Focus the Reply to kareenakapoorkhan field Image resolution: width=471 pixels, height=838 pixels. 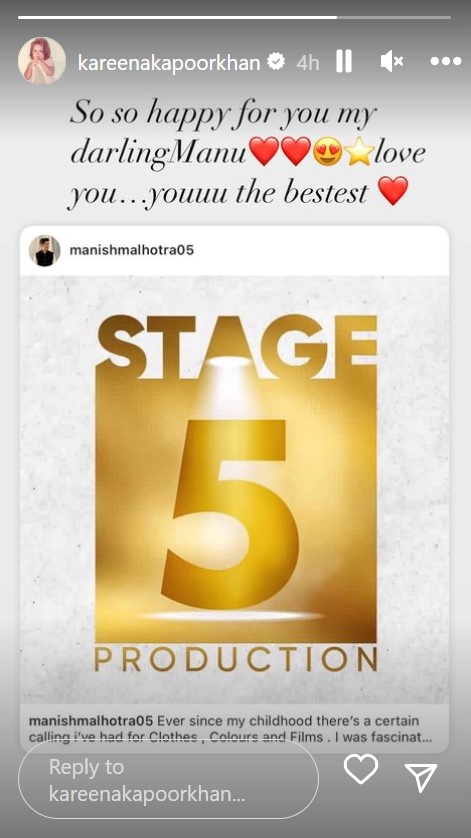click(x=168, y=779)
